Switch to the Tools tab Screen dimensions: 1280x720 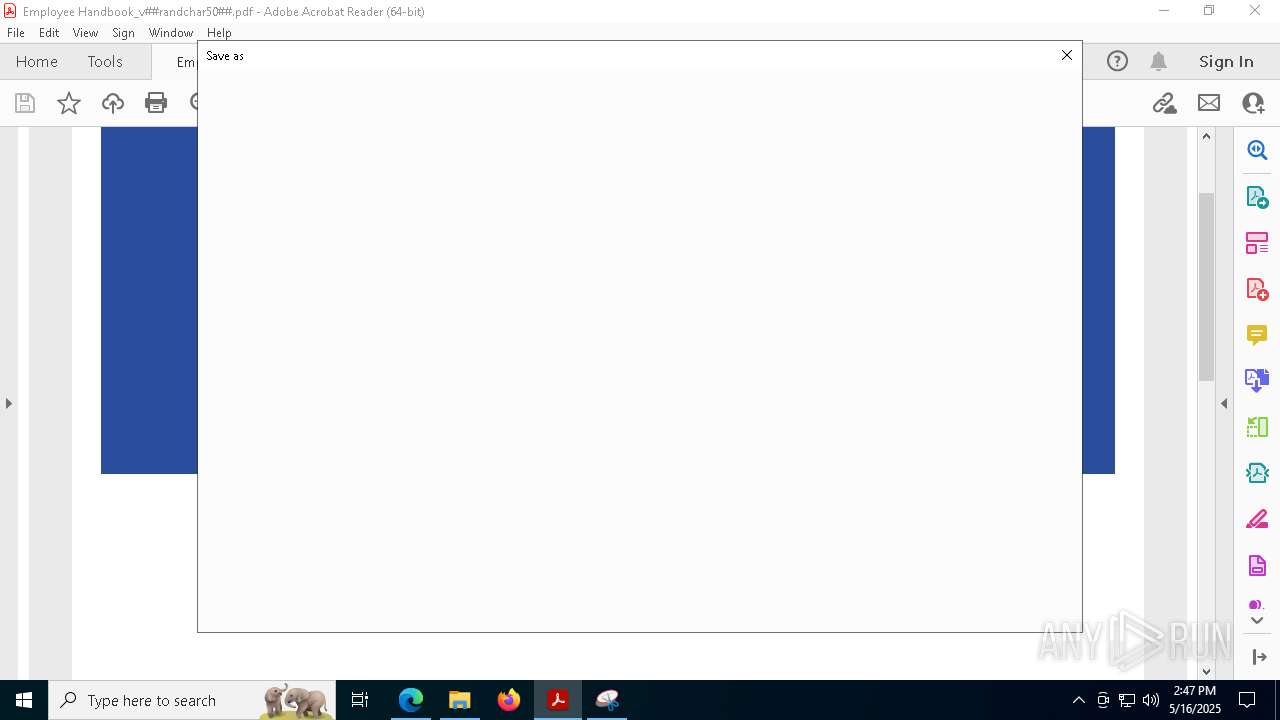click(x=105, y=61)
